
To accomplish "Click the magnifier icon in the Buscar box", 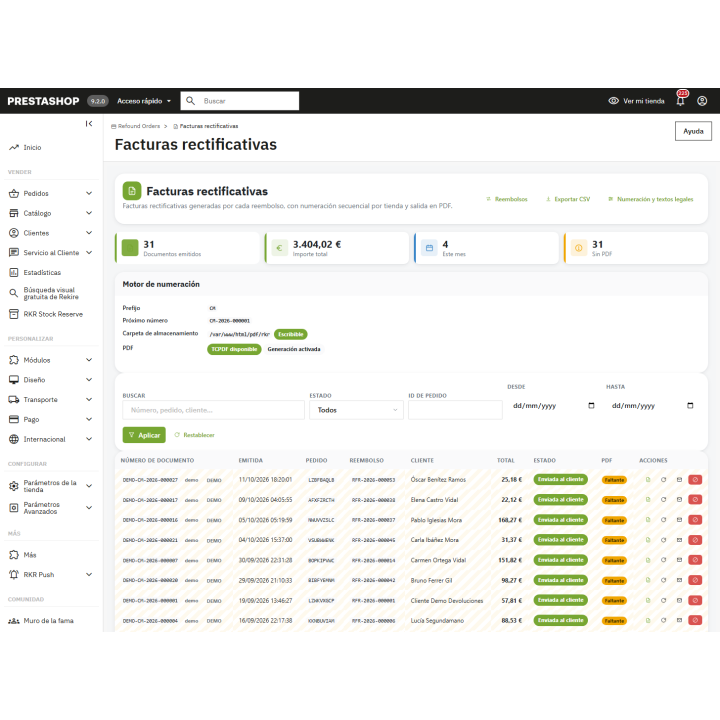I will [191, 101].
